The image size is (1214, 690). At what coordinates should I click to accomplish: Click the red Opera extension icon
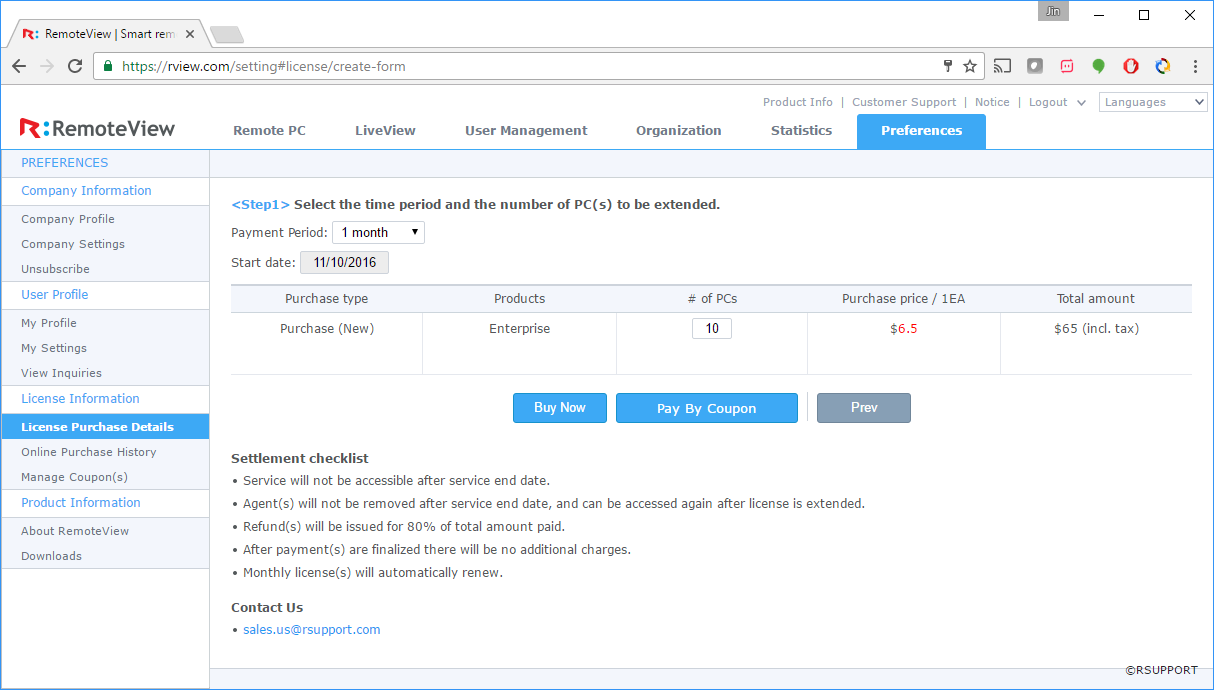1131,66
